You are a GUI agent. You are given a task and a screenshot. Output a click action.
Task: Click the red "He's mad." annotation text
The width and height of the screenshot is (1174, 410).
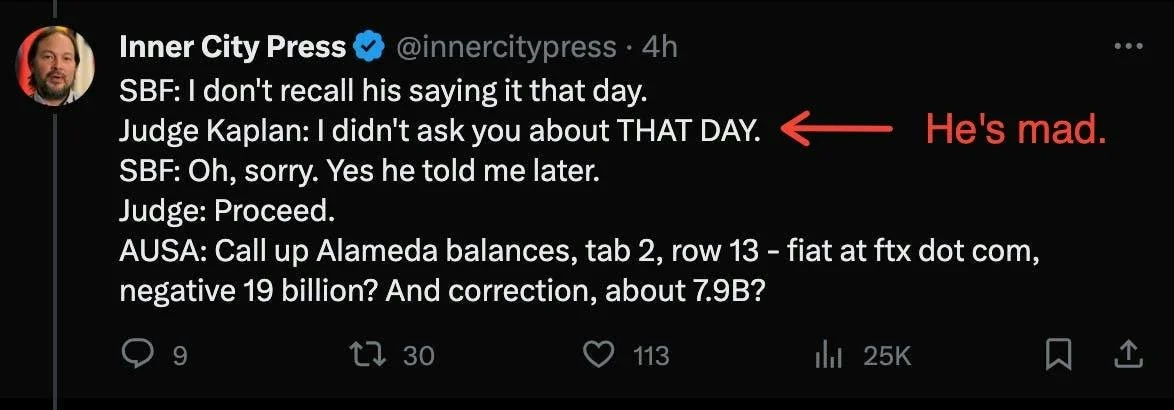pos(1015,130)
